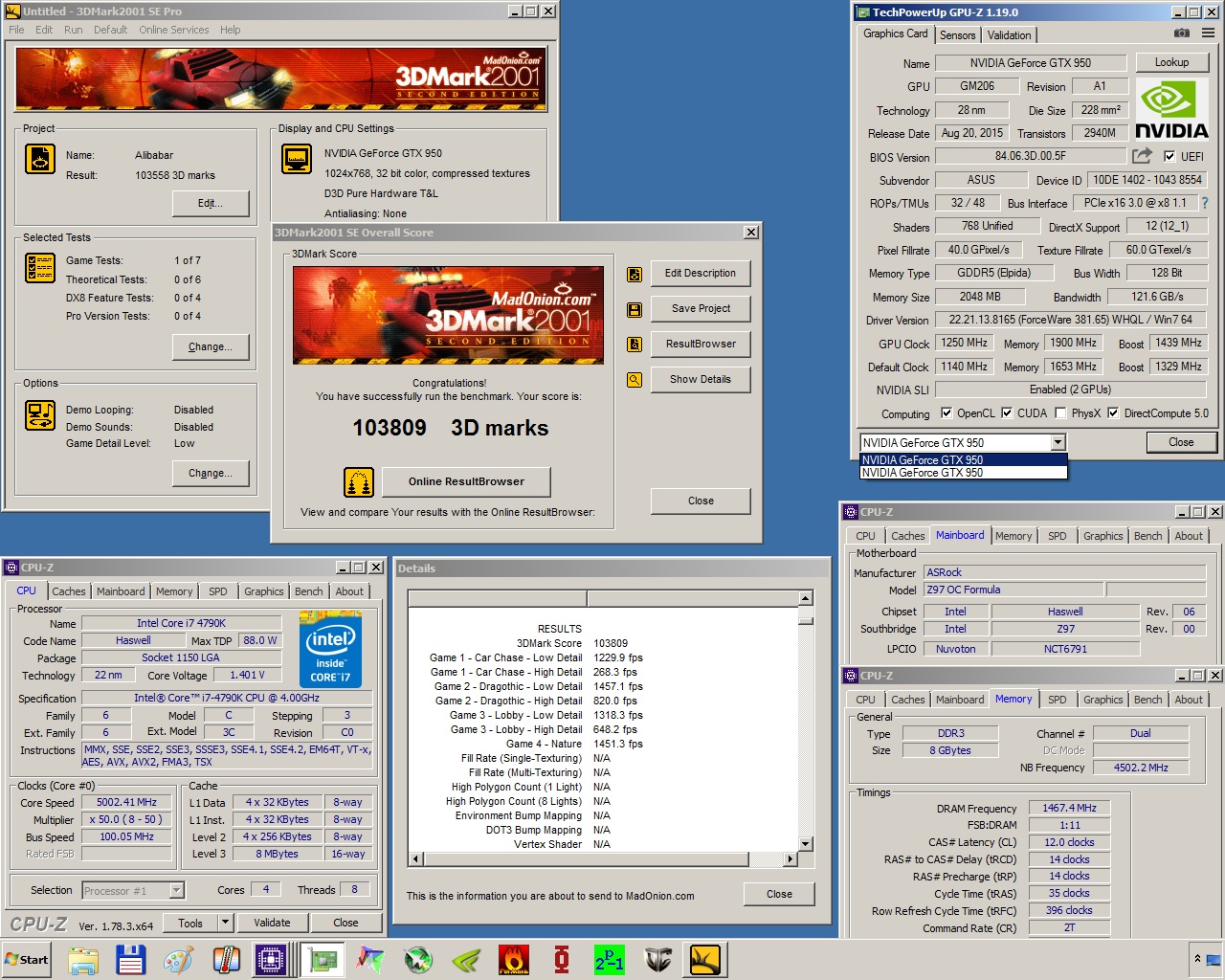Enable the PhysX checkbox

pos(1060,413)
